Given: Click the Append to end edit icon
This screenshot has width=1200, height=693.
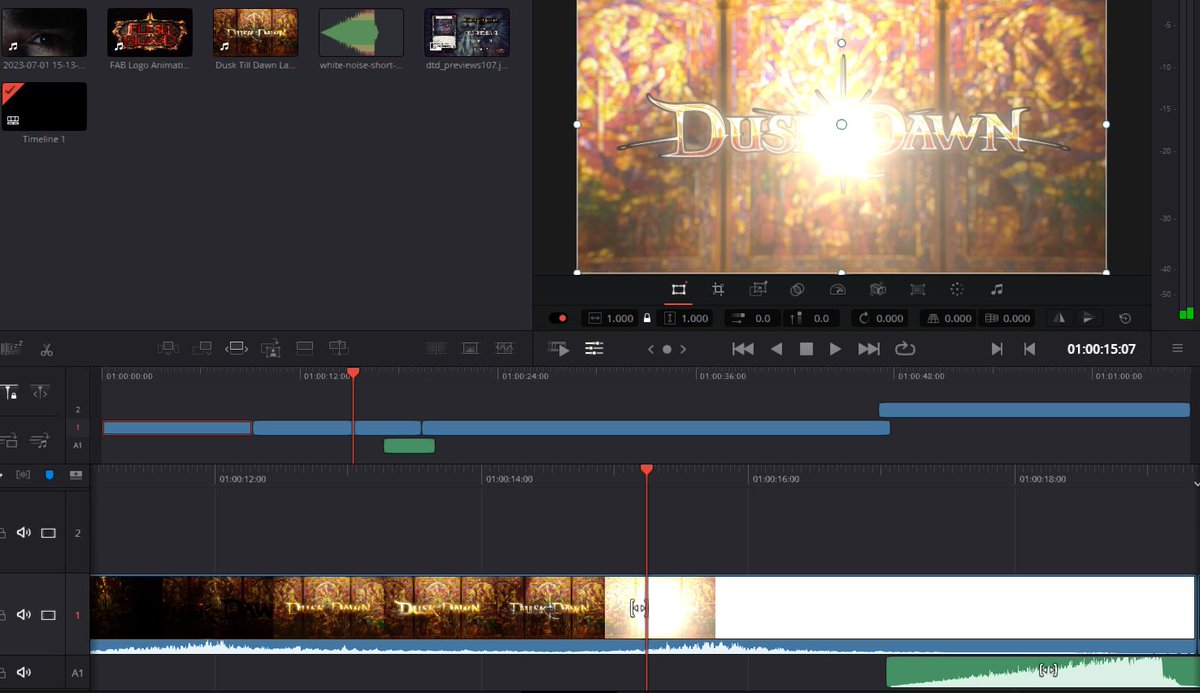Looking at the screenshot, I should click(x=202, y=348).
